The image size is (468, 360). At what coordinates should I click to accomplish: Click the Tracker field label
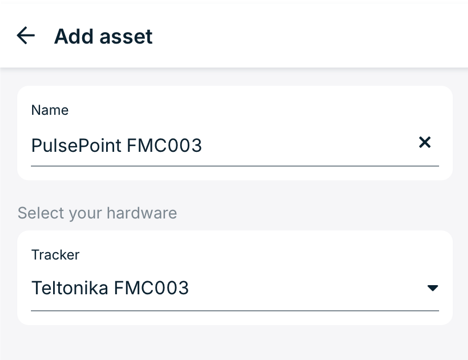[55, 255]
